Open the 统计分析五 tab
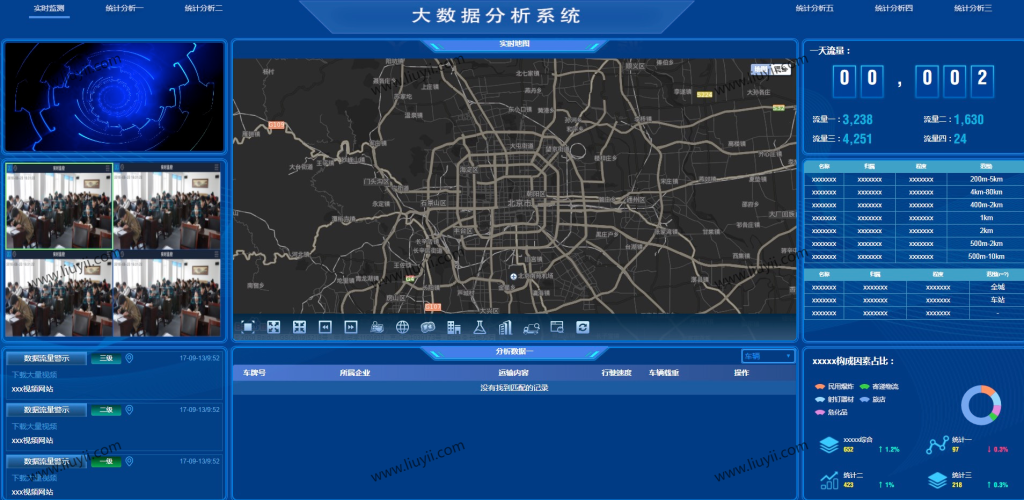This screenshot has width=1024, height=500. pyautogui.click(x=814, y=8)
